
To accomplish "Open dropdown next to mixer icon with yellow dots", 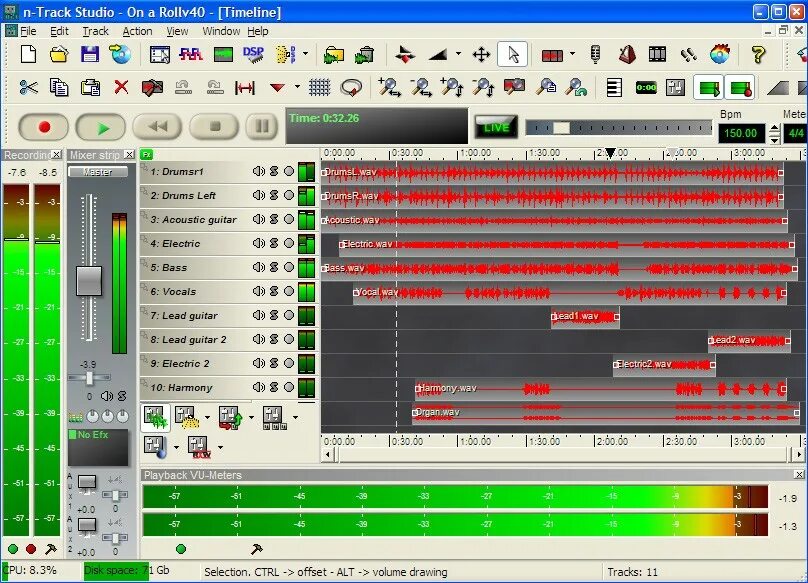I will [207, 417].
